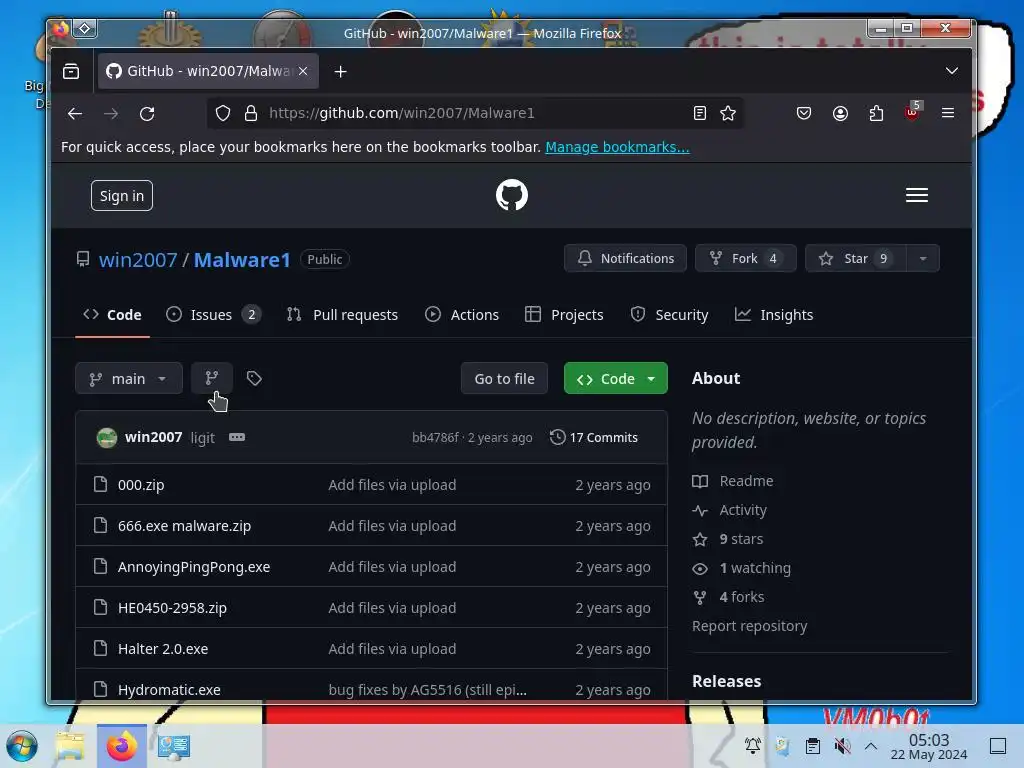Open the Readme link in About
The height and width of the screenshot is (768, 1024).
733,481
